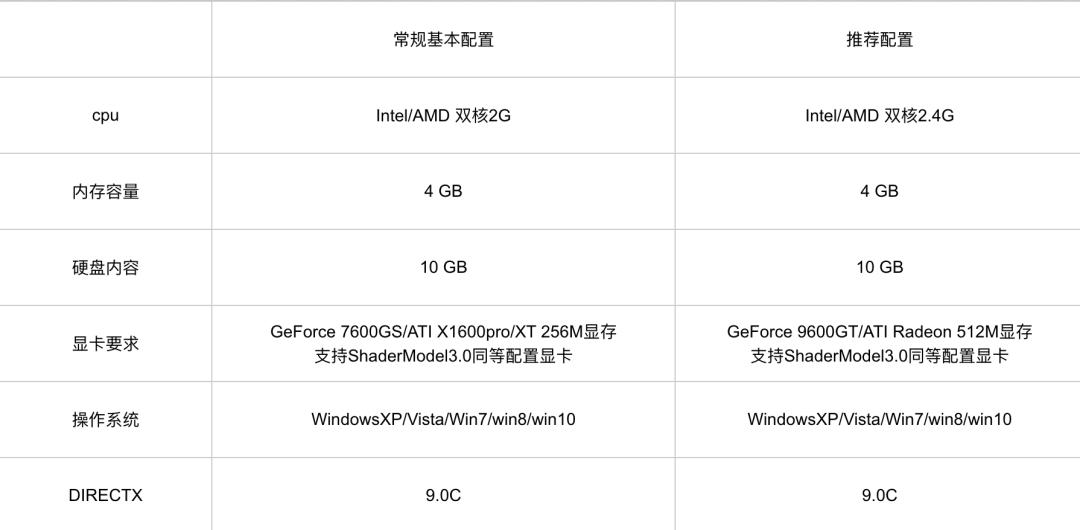The height and width of the screenshot is (530, 1080).
Task: Click 4 GB under 常规基本配置
Action: click(x=443, y=191)
